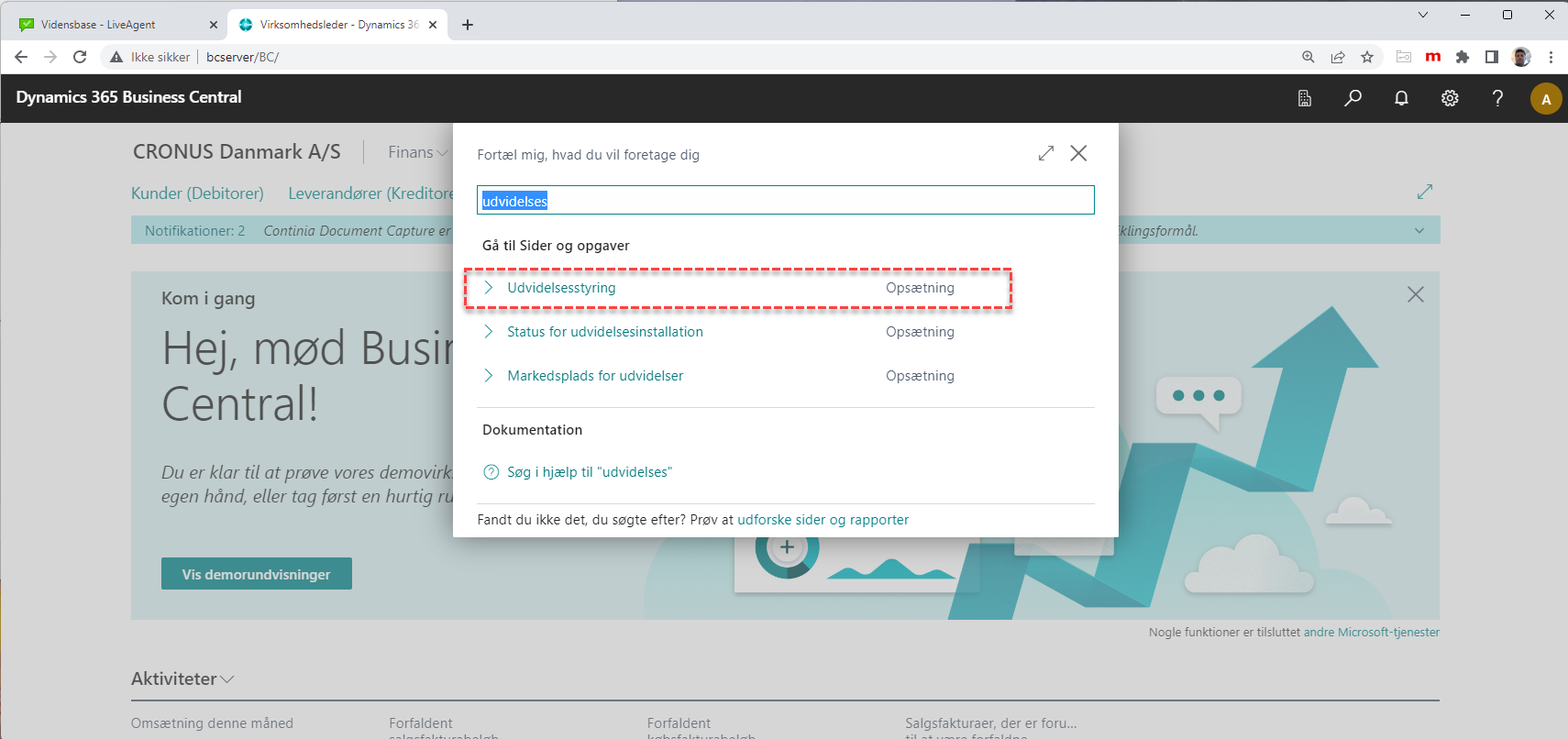Collapse the Aktiviteter section chevron
Screen dimensions: 1568x739
pos(227,679)
